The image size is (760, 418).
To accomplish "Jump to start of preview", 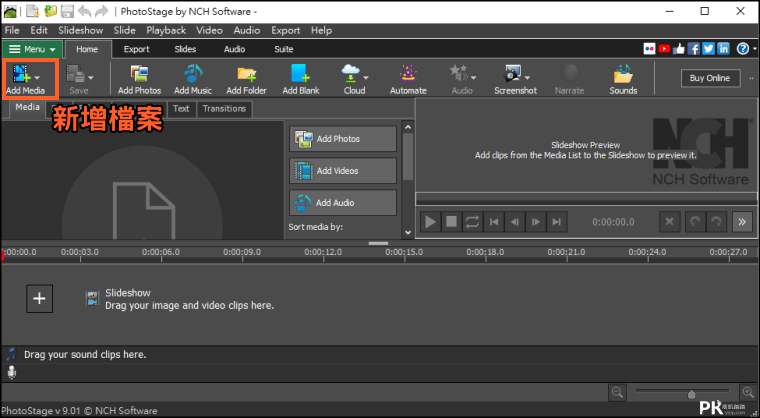I will pos(494,222).
